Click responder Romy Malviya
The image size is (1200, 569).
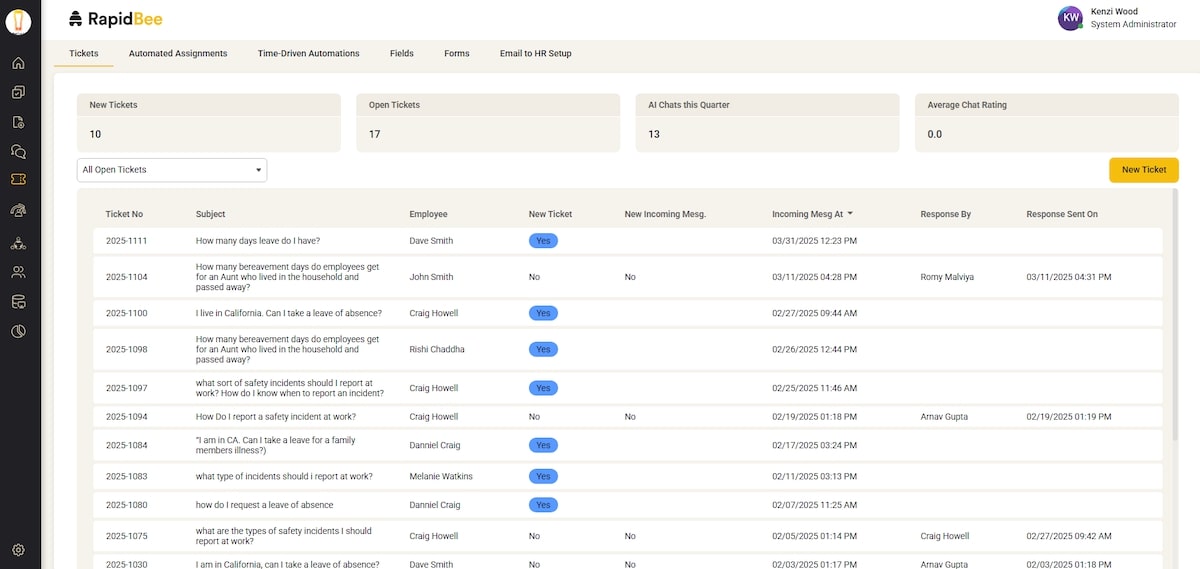947,277
